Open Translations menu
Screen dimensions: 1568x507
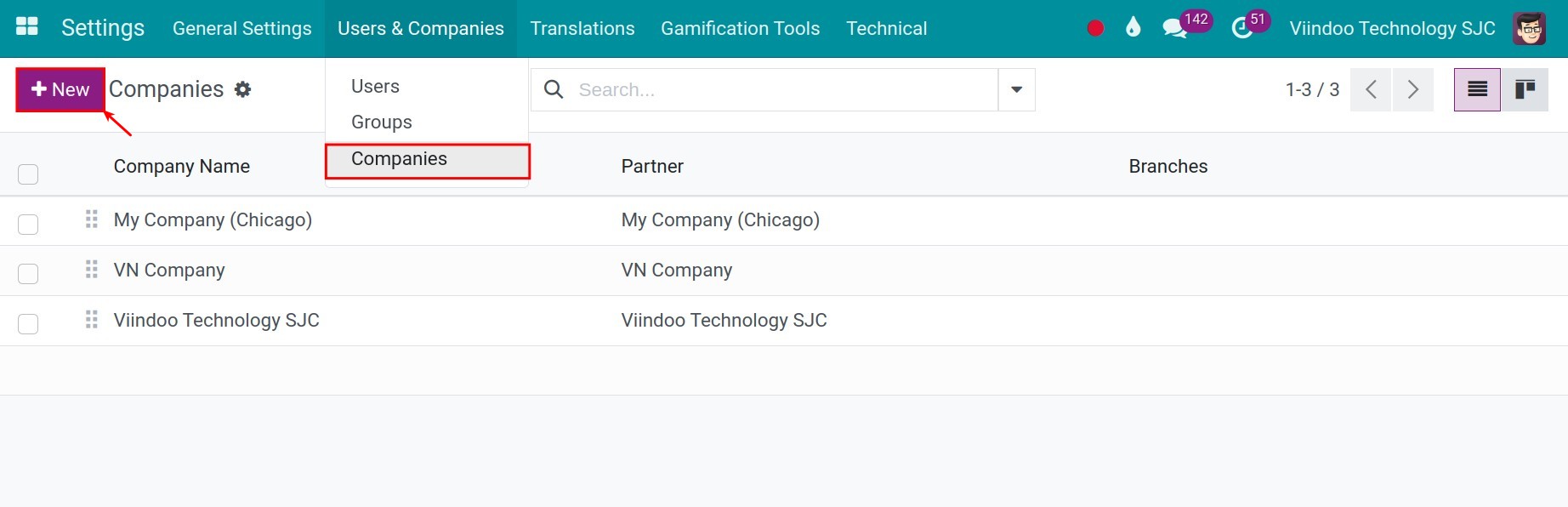pyautogui.click(x=582, y=28)
